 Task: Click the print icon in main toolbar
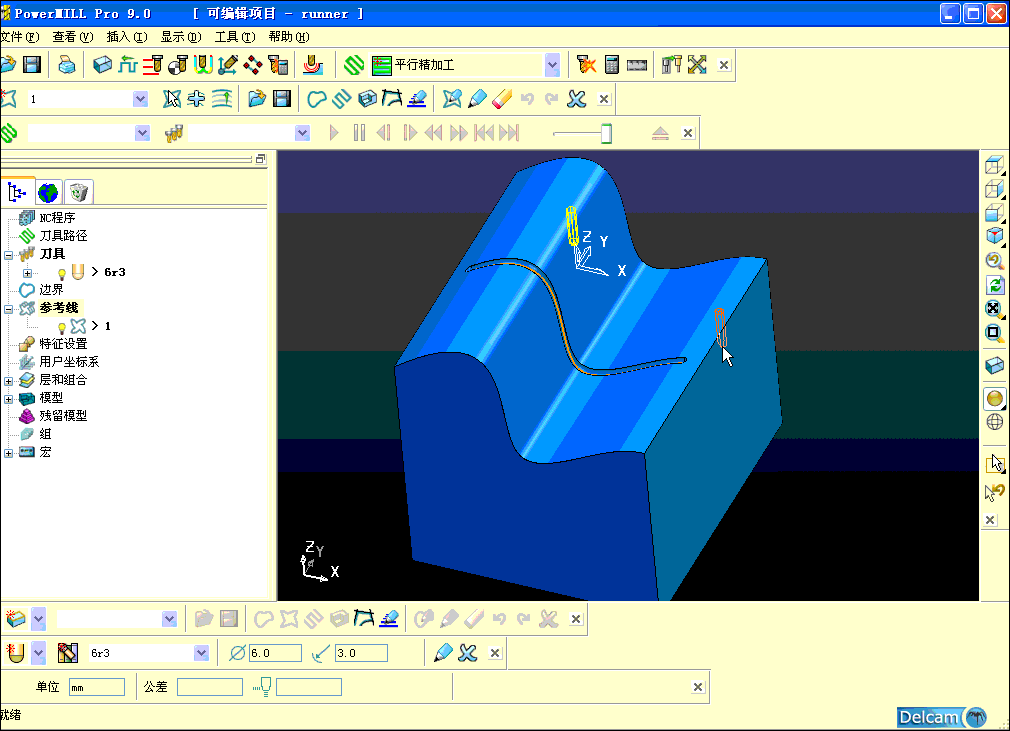66,64
